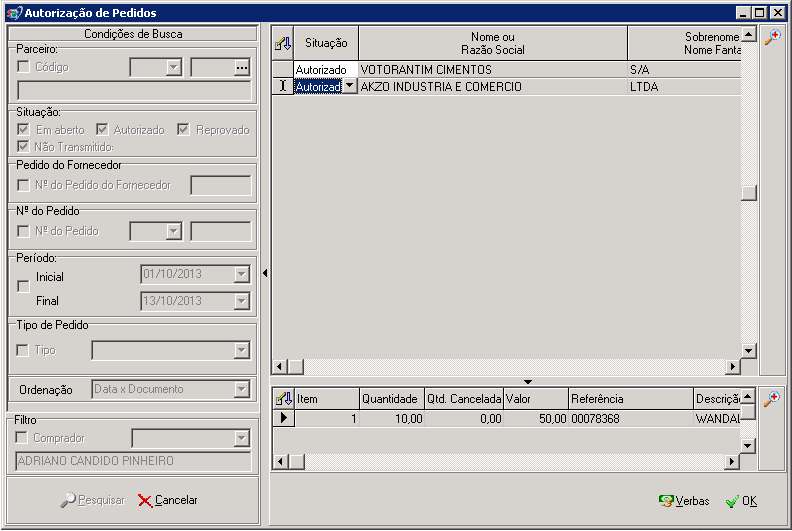Click the sort icon in items grid header
Image resolution: width=792 pixels, height=531 pixels.
283,399
